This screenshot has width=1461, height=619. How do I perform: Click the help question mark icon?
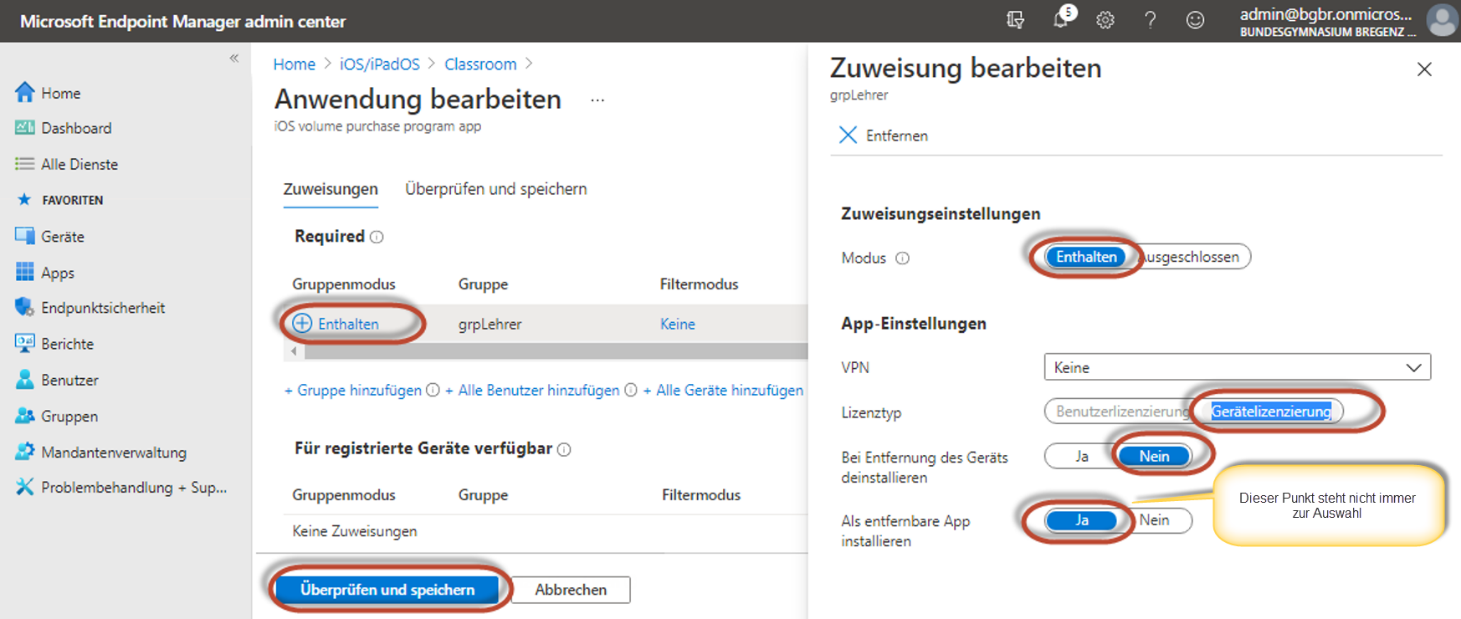point(1150,20)
